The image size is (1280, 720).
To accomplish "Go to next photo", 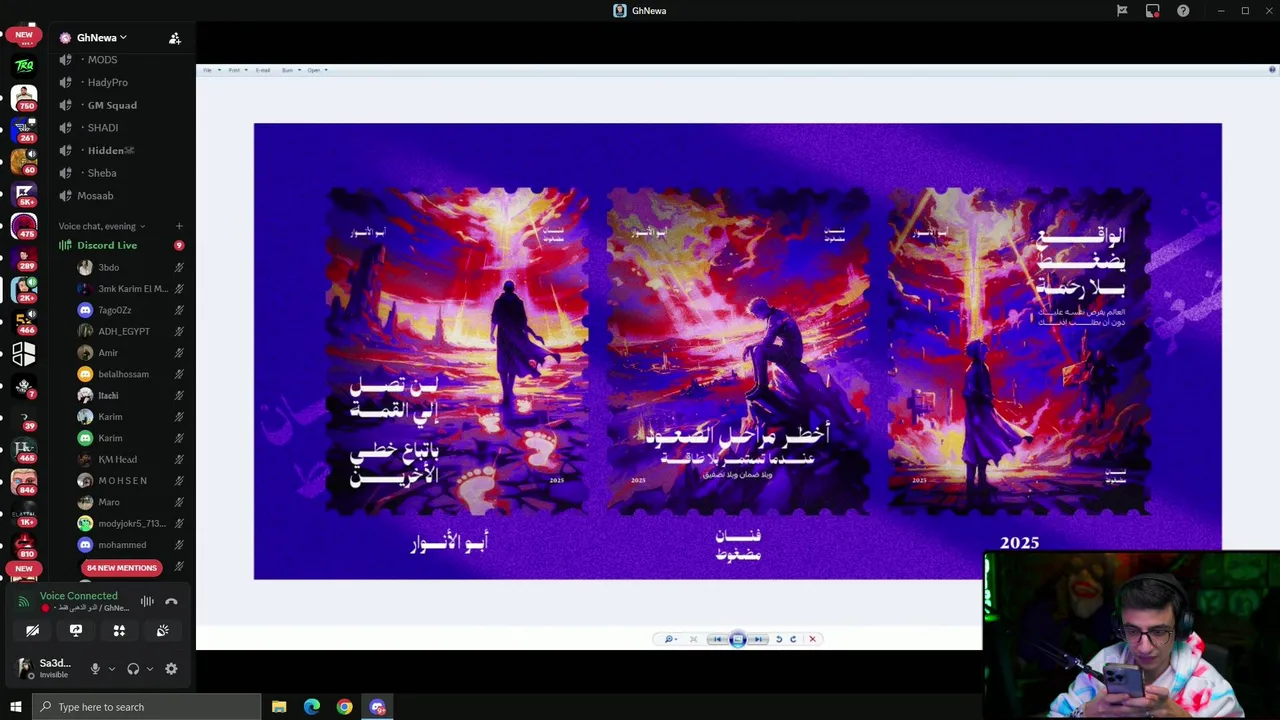I will [758, 639].
